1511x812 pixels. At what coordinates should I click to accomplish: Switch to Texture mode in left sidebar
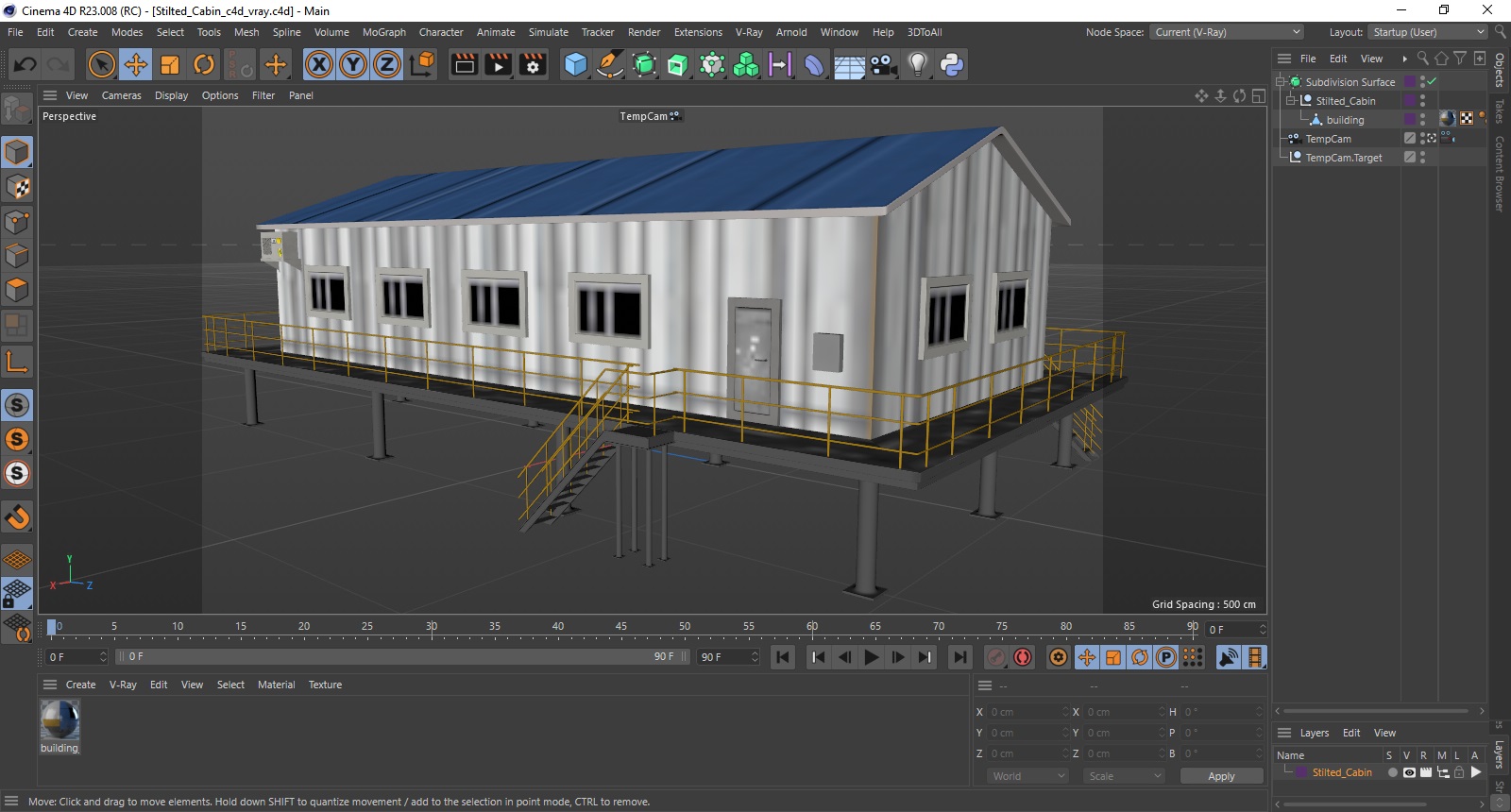click(x=17, y=187)
